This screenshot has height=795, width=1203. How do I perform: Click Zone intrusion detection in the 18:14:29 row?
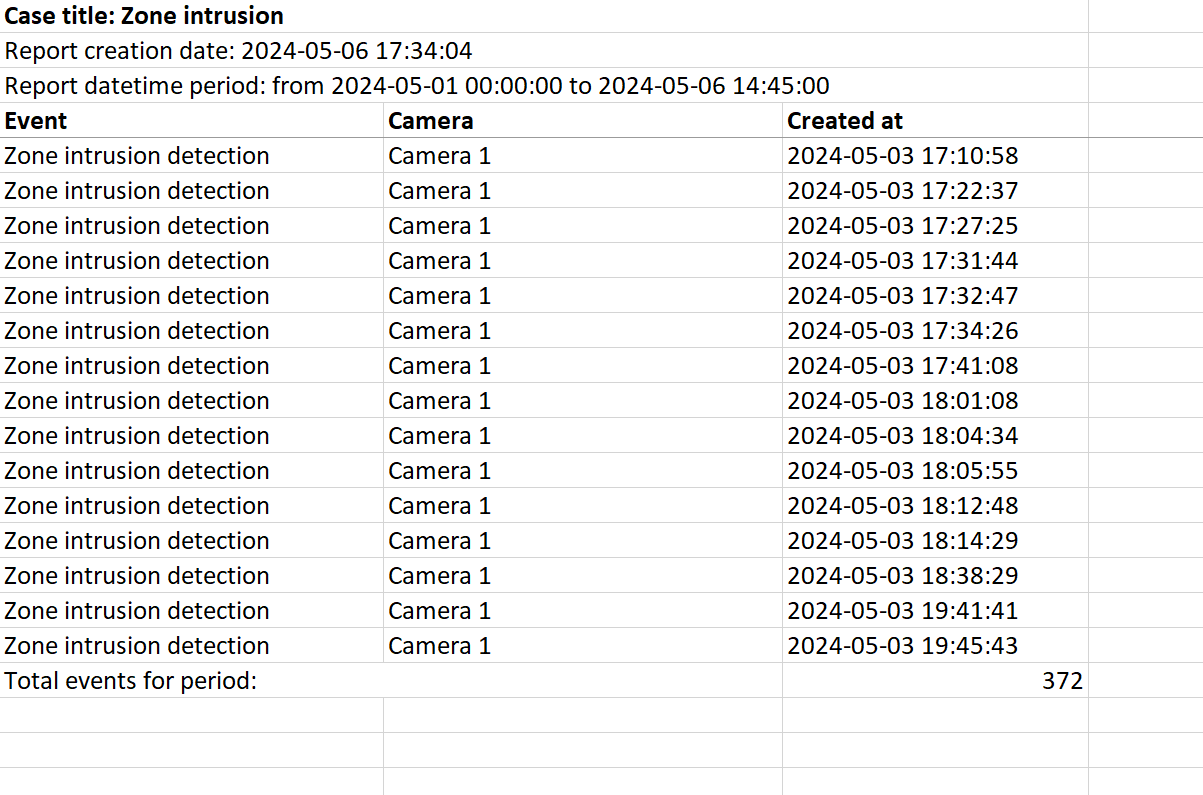point(137,541)
